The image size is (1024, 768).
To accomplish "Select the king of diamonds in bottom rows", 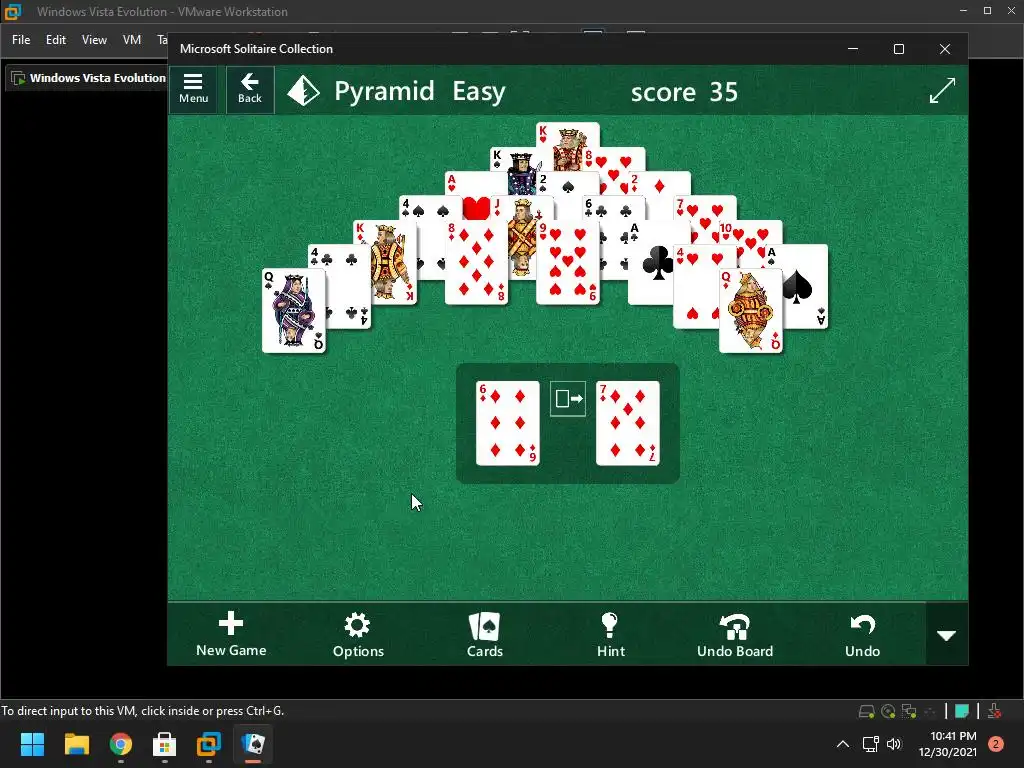I will (x=392, y=261).
